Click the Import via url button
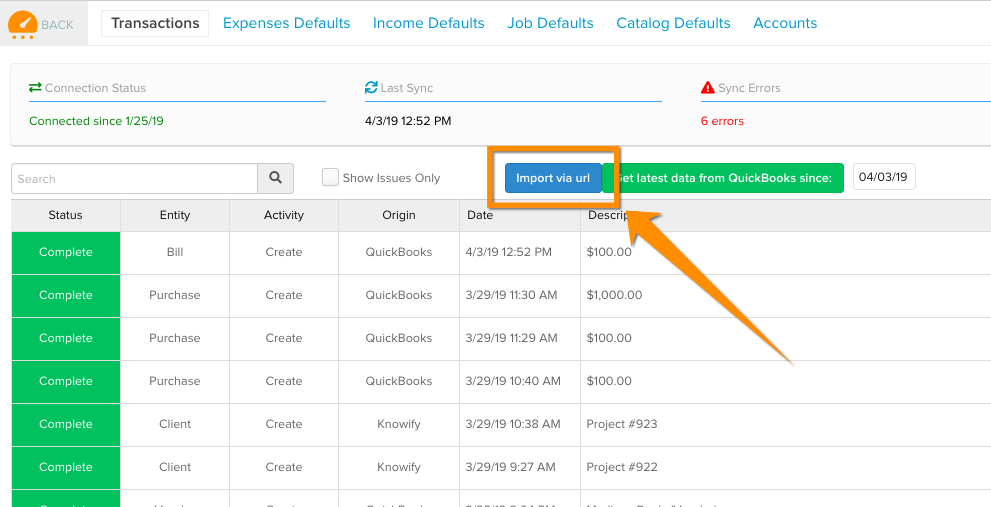The height and width of the screenshot is (507, 991). click(553, 178)
